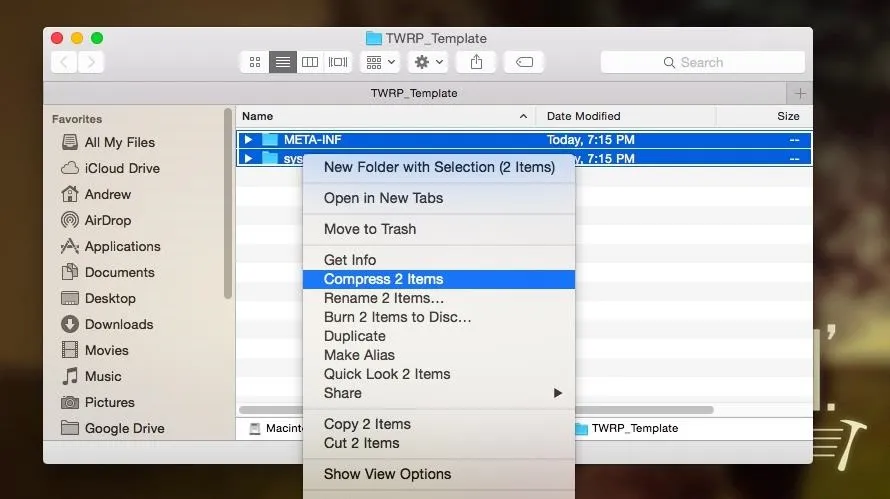This screenshot has width=890, height=499.
Task: Click the Share toolbar button
Action: pyautogui.click(x=477, y=62)
